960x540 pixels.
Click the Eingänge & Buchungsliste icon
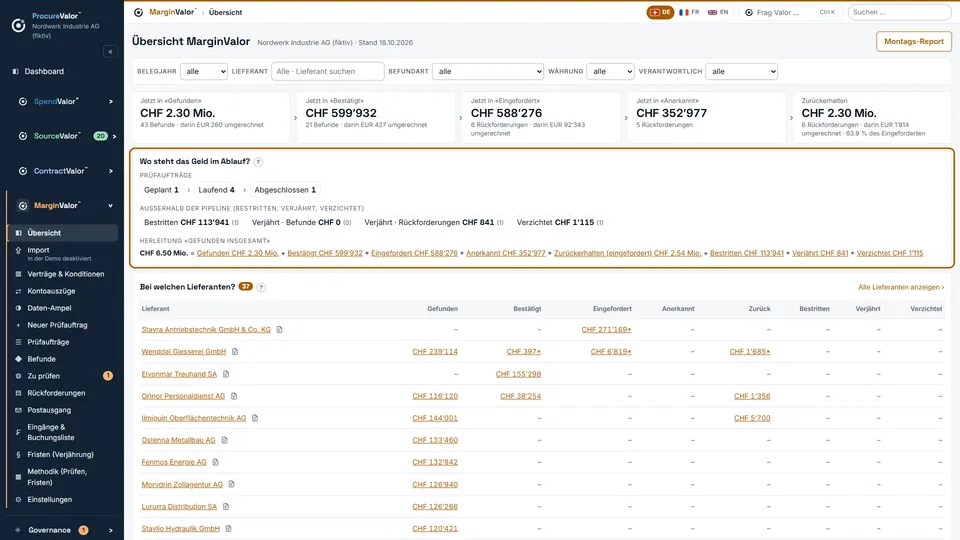[18, 432]
